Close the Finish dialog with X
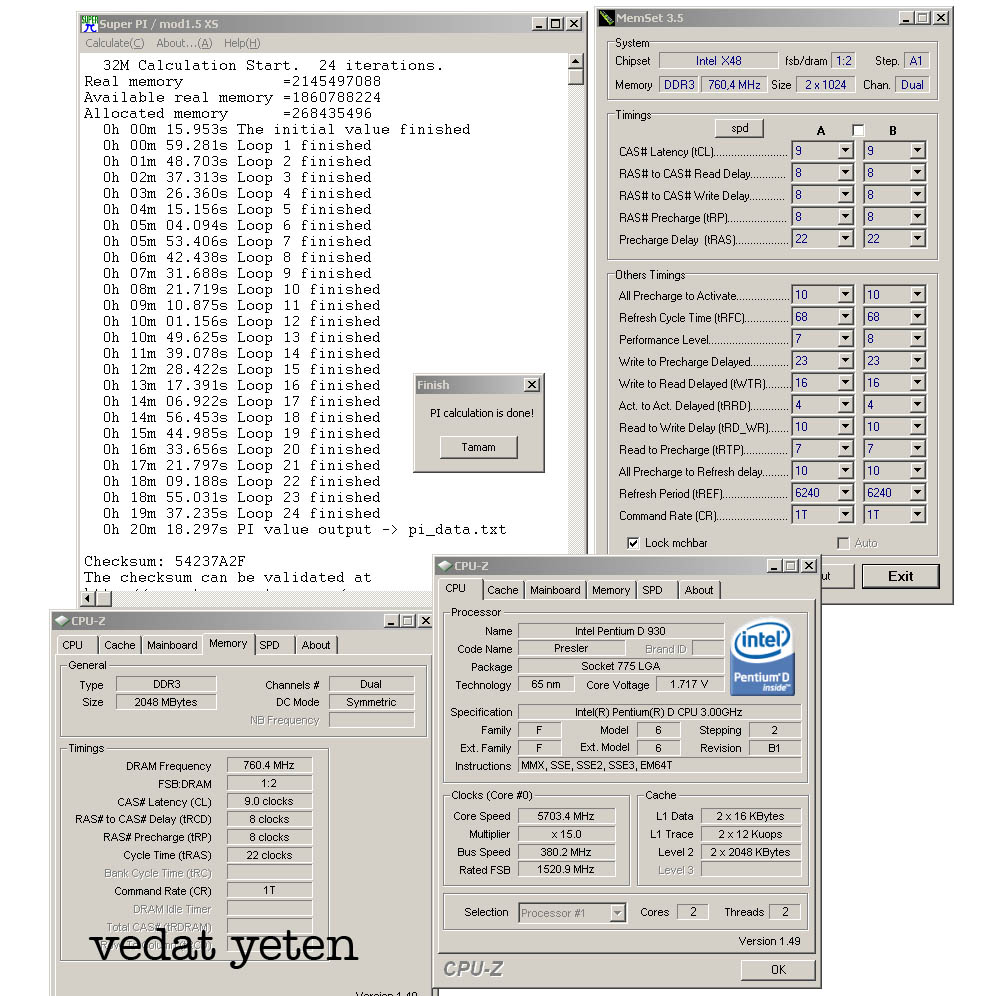The image size is (995, 996). pos(532,384)
